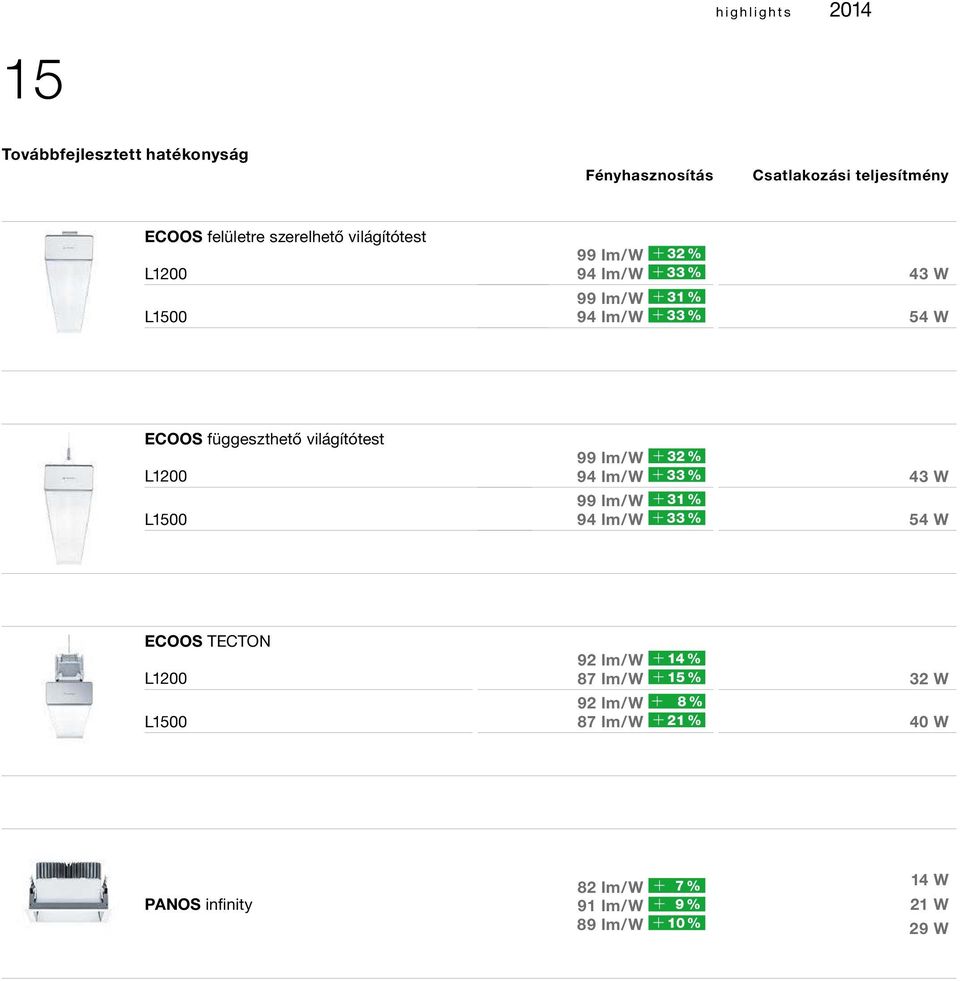Screen dimensions: 960x981
Task: Select "43 W" in the ECOOS függeszthető section
Action: click(x=928, y=477)
